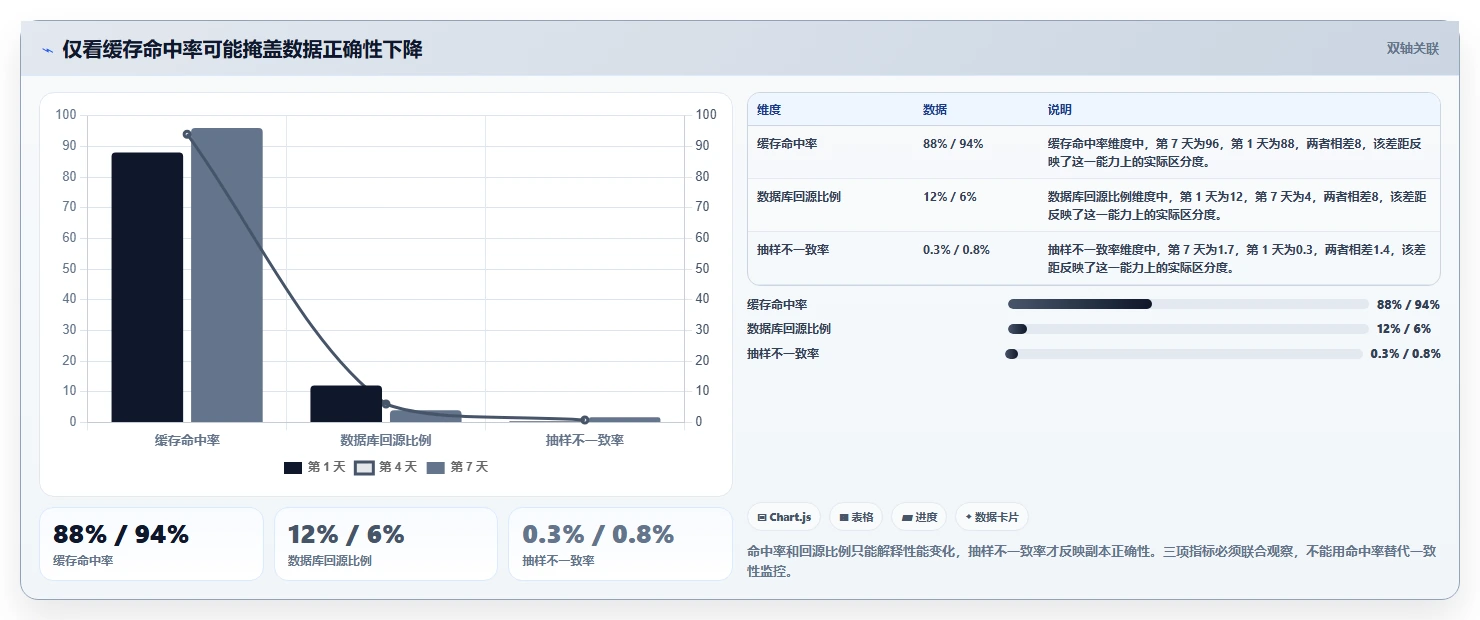Click the 第 7 天 bar for 数据库回源比例
This screenshot has width=1480, height=620.
pyautogui.click(x=426, y=416)
